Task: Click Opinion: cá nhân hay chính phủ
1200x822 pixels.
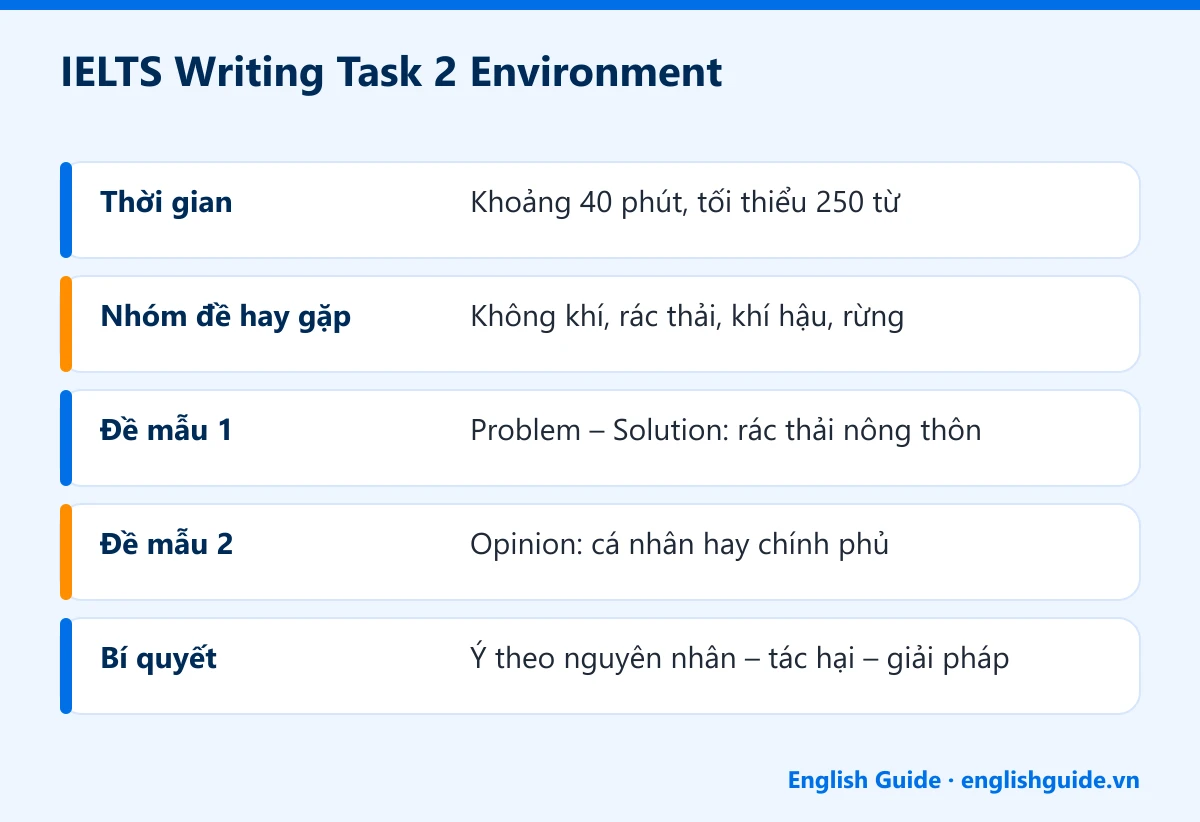Action: [x=679, y=545]
